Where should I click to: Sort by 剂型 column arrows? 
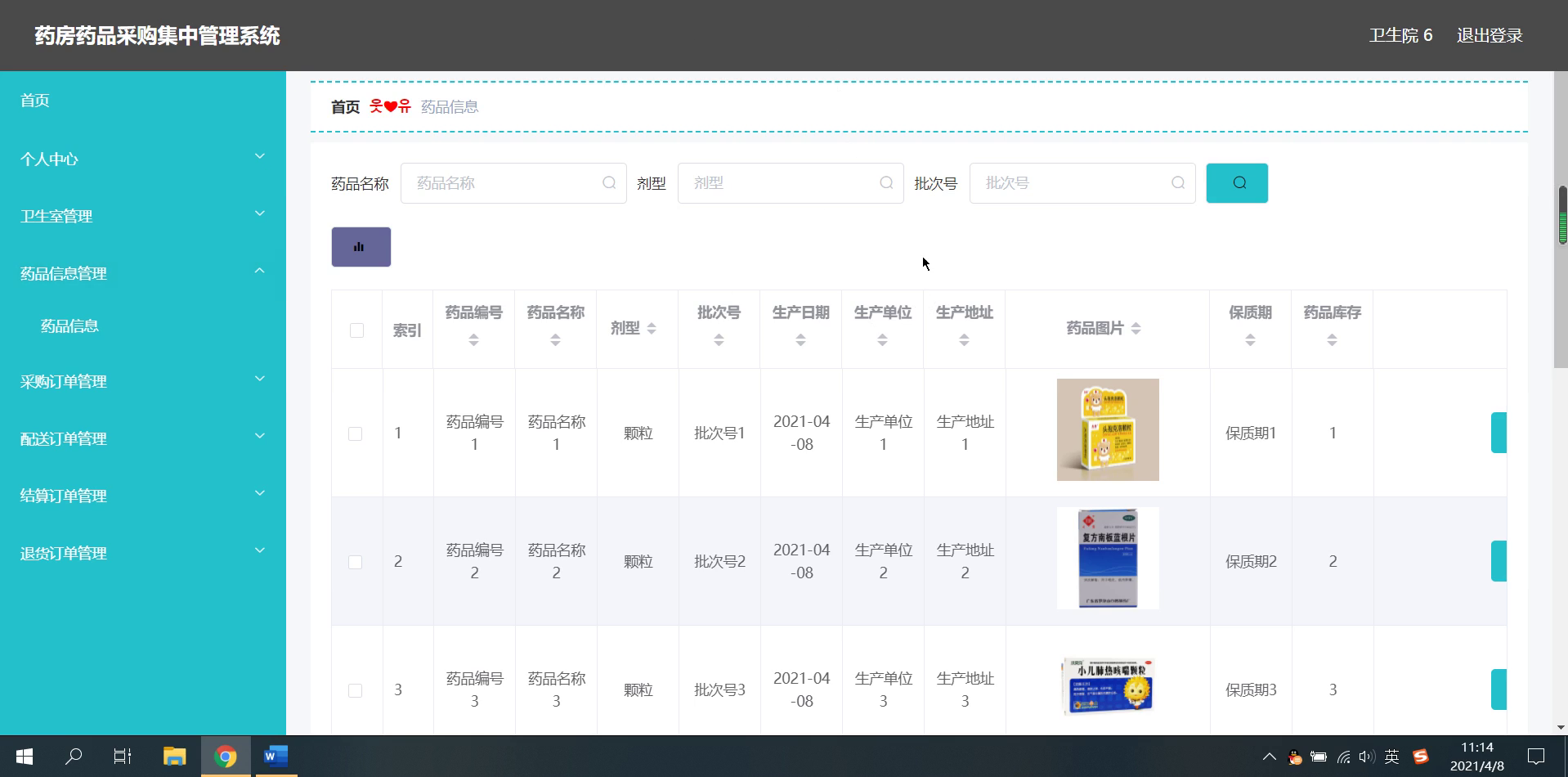coord(652,329)
